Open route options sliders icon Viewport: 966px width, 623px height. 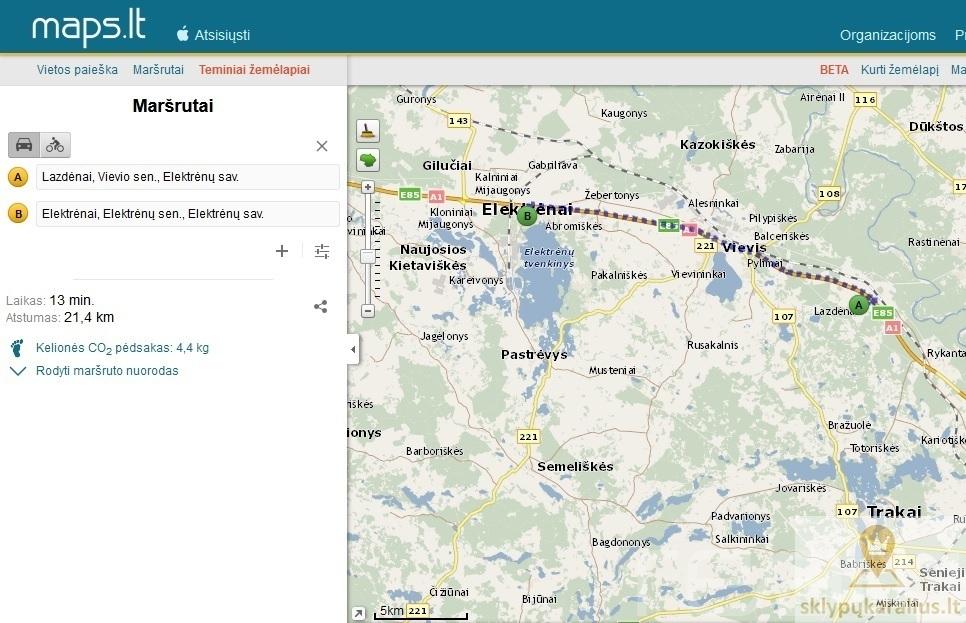[322, 251]
